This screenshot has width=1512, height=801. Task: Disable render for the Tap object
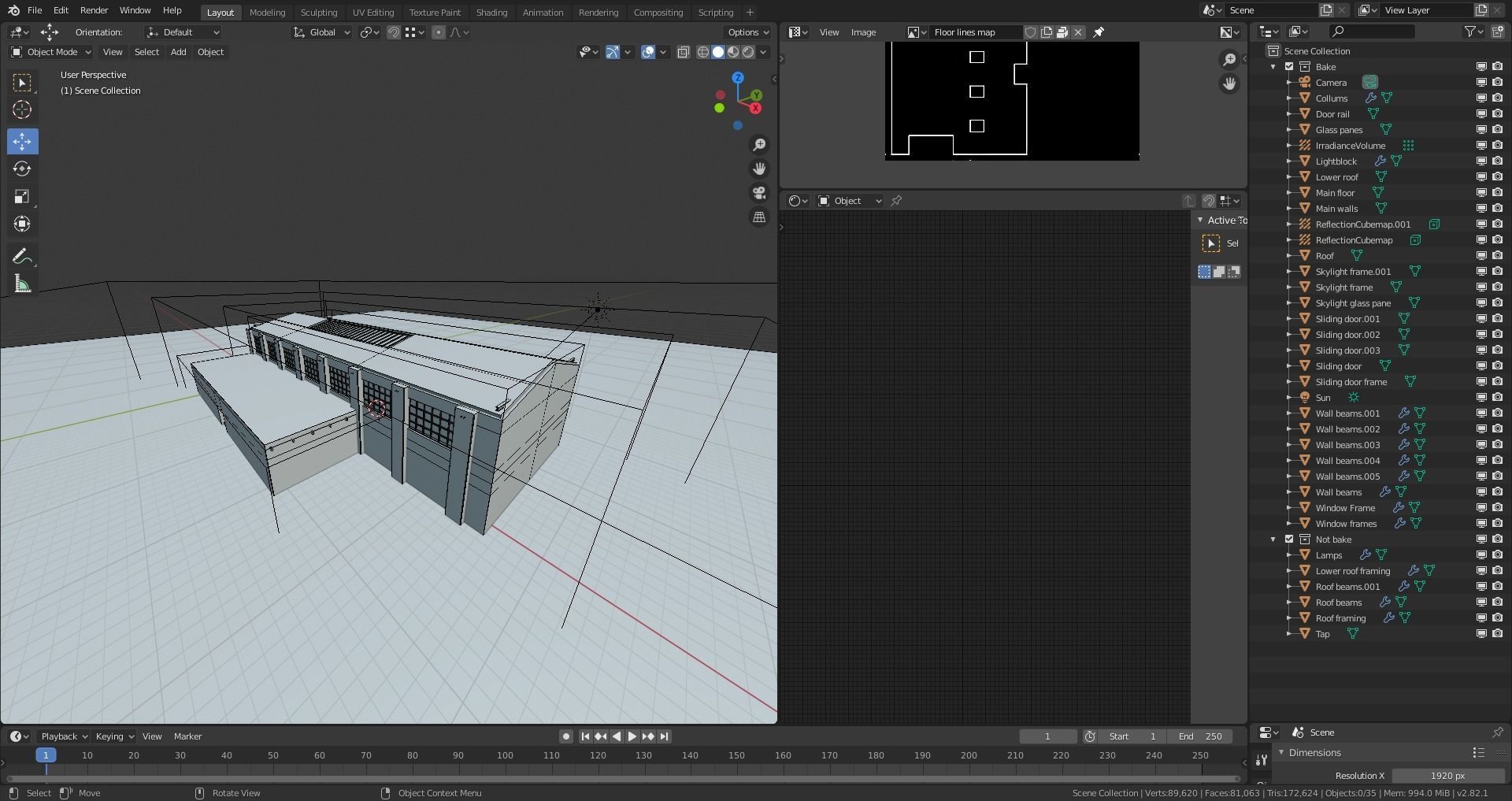[1497, 634]
